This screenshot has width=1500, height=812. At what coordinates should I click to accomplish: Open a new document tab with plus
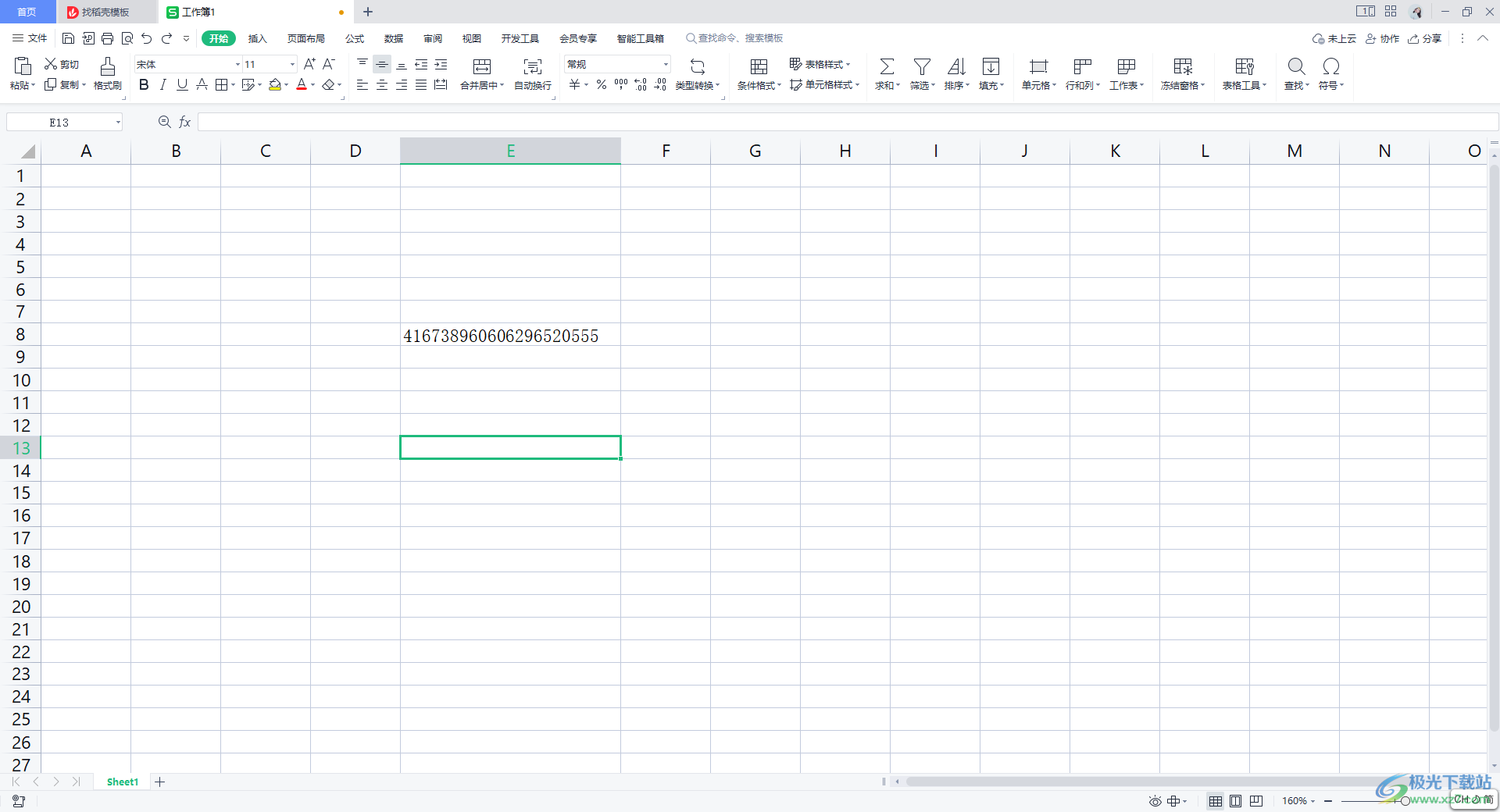pos(368,12)
